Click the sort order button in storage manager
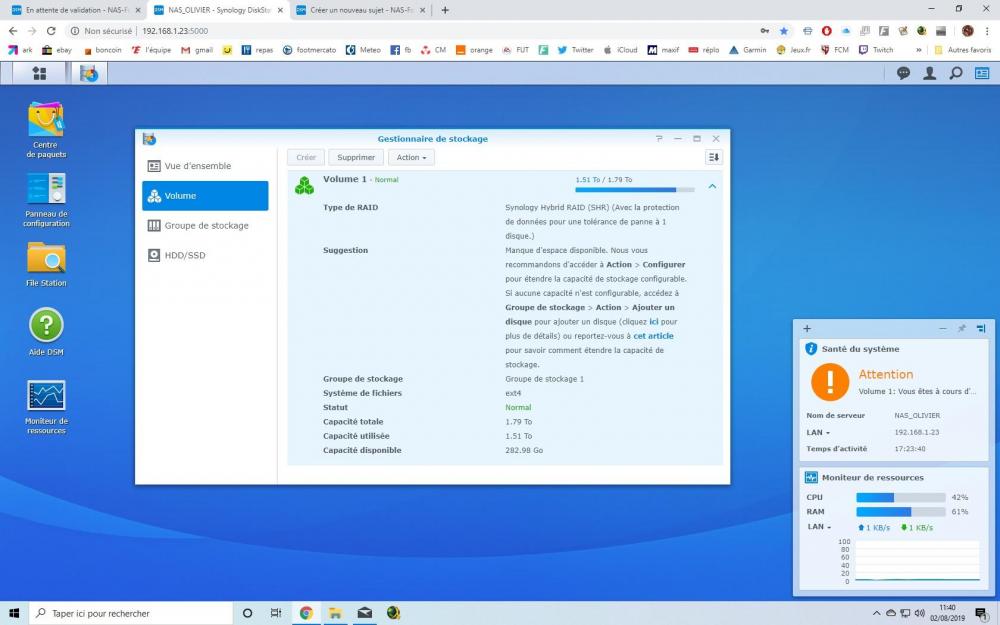This screenshot has height=625, width=1000. click(x=713, y=157)
